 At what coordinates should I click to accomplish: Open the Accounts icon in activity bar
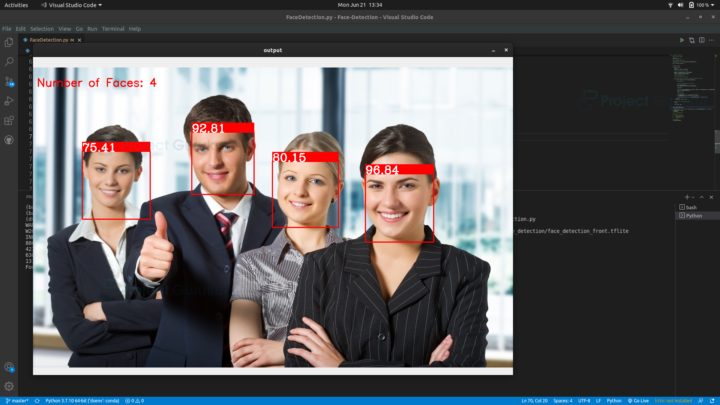coord(9,366)
